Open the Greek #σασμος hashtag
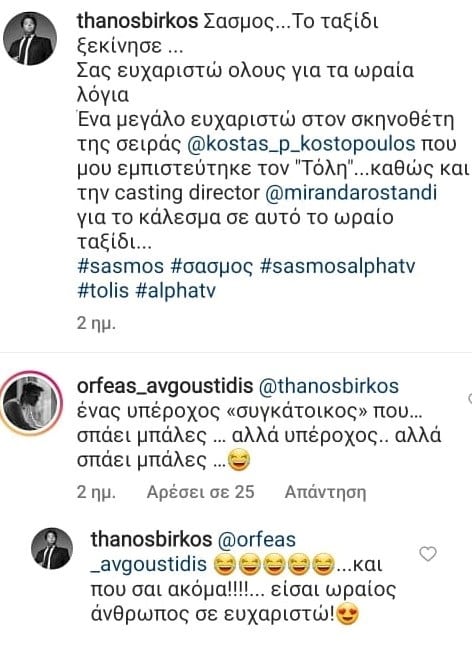This screenshot has width=472, height=651. [212, 266]
